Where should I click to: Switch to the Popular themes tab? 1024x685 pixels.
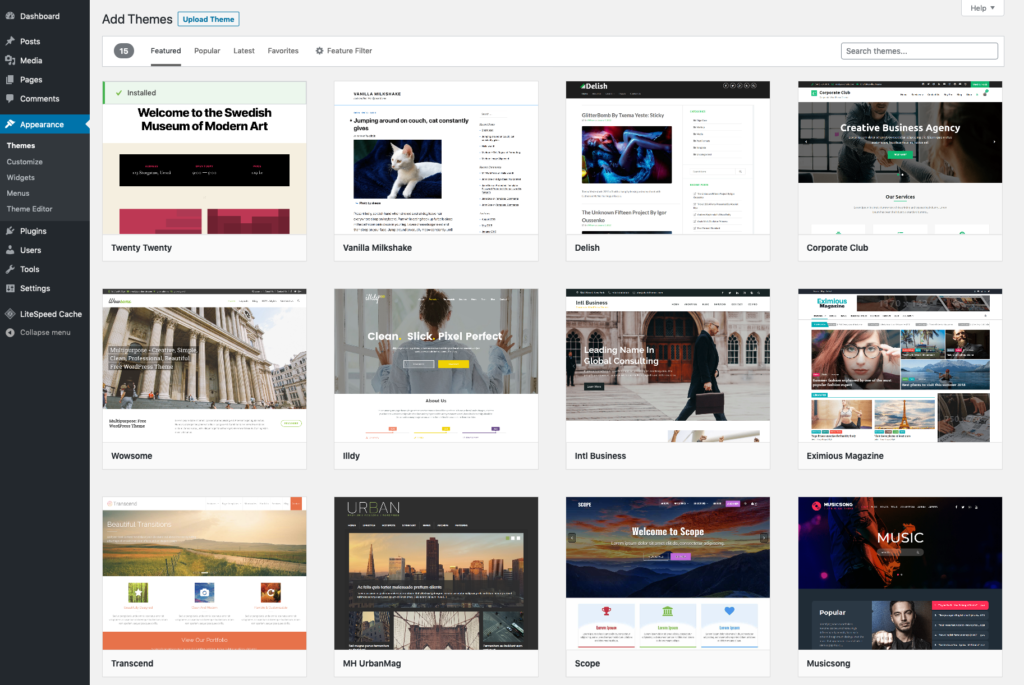[x=207, y=51]
